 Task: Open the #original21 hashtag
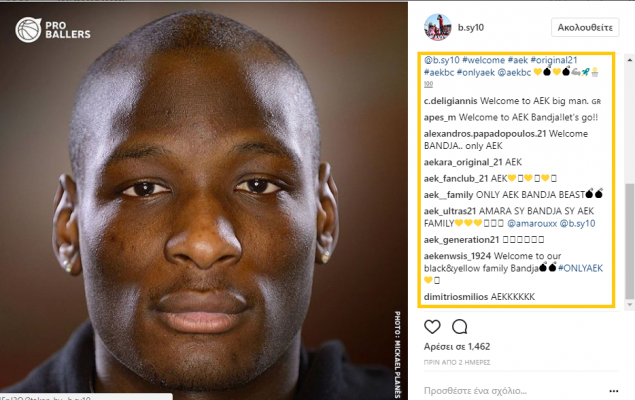[554, 60]
